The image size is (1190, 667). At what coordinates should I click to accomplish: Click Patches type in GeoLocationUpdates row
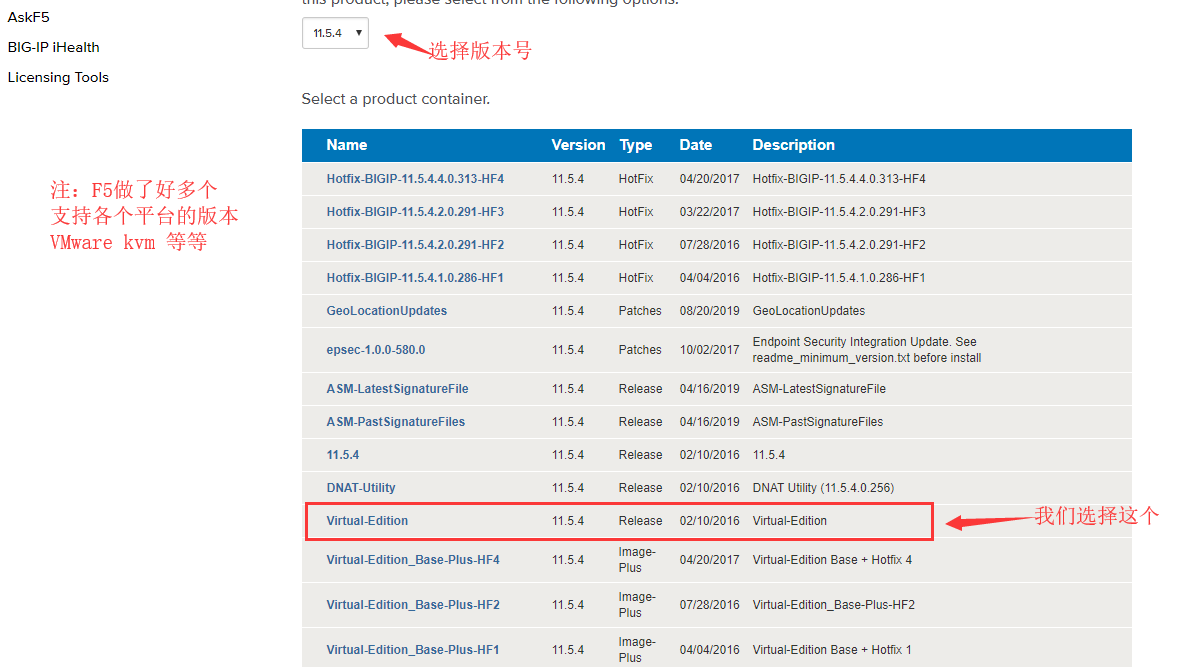click(640, 311)
